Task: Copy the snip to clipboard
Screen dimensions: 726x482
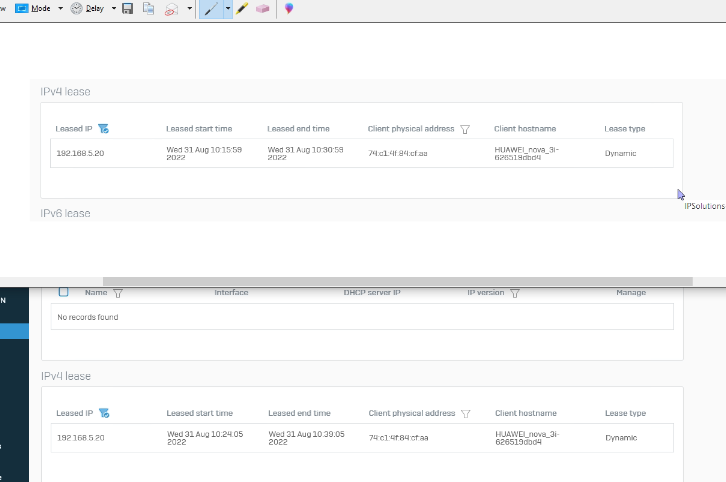Action: click(149, 8)
